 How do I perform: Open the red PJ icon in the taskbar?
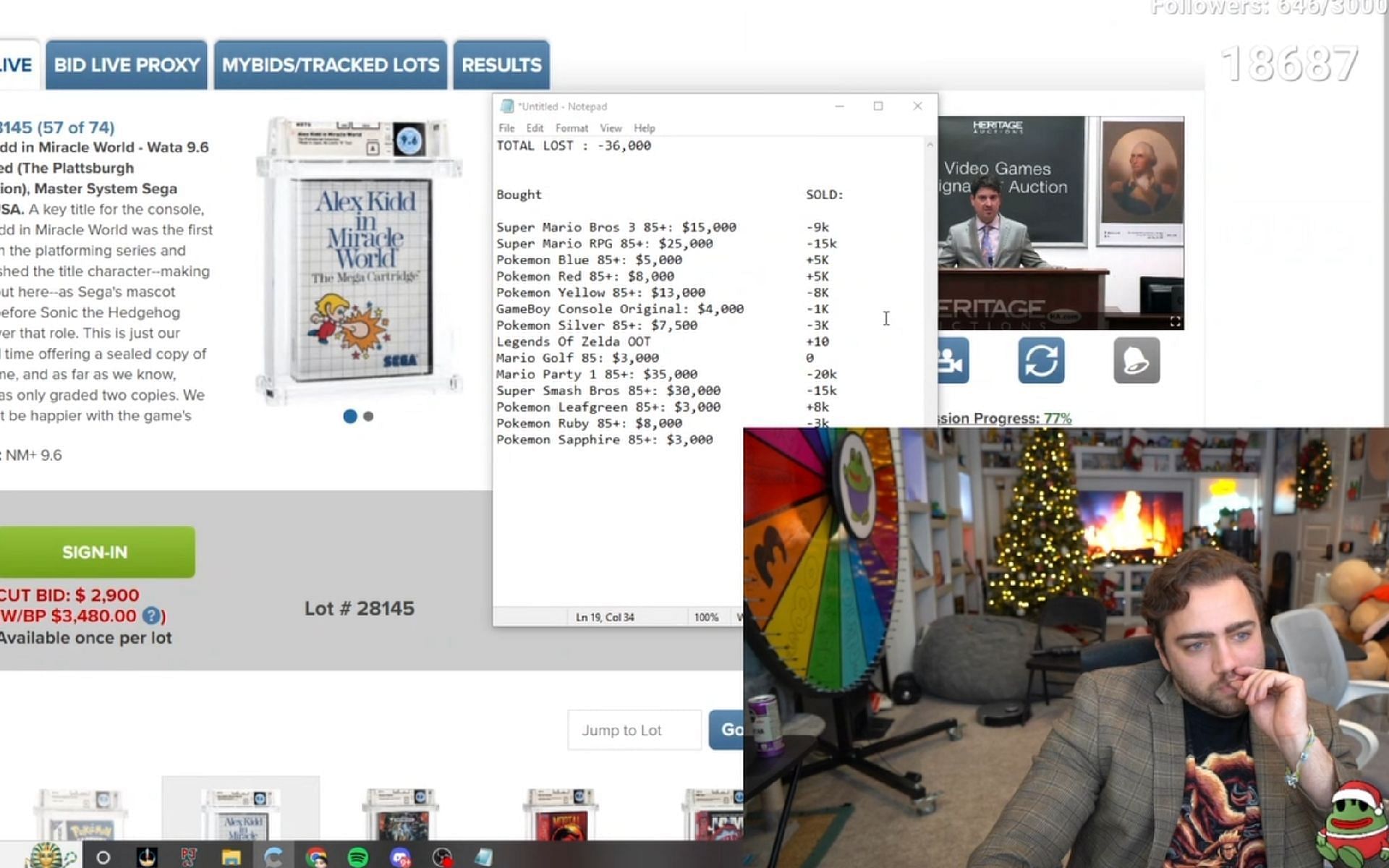[189, 857]
